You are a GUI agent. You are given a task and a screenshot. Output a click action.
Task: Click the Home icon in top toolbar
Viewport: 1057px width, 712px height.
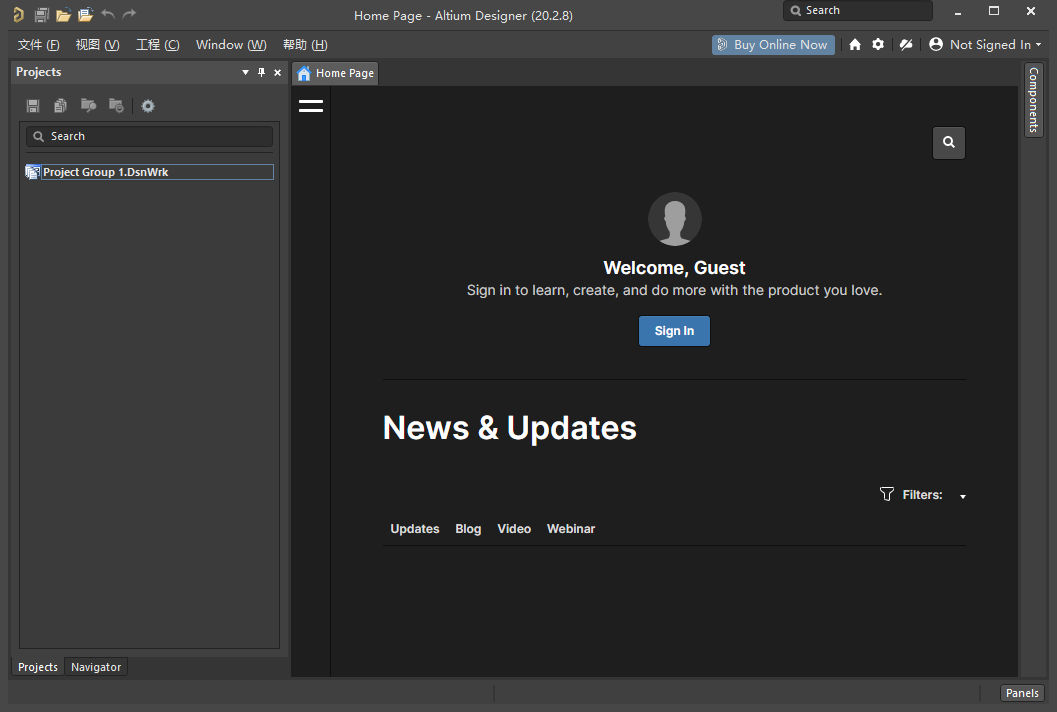point(855,45)
